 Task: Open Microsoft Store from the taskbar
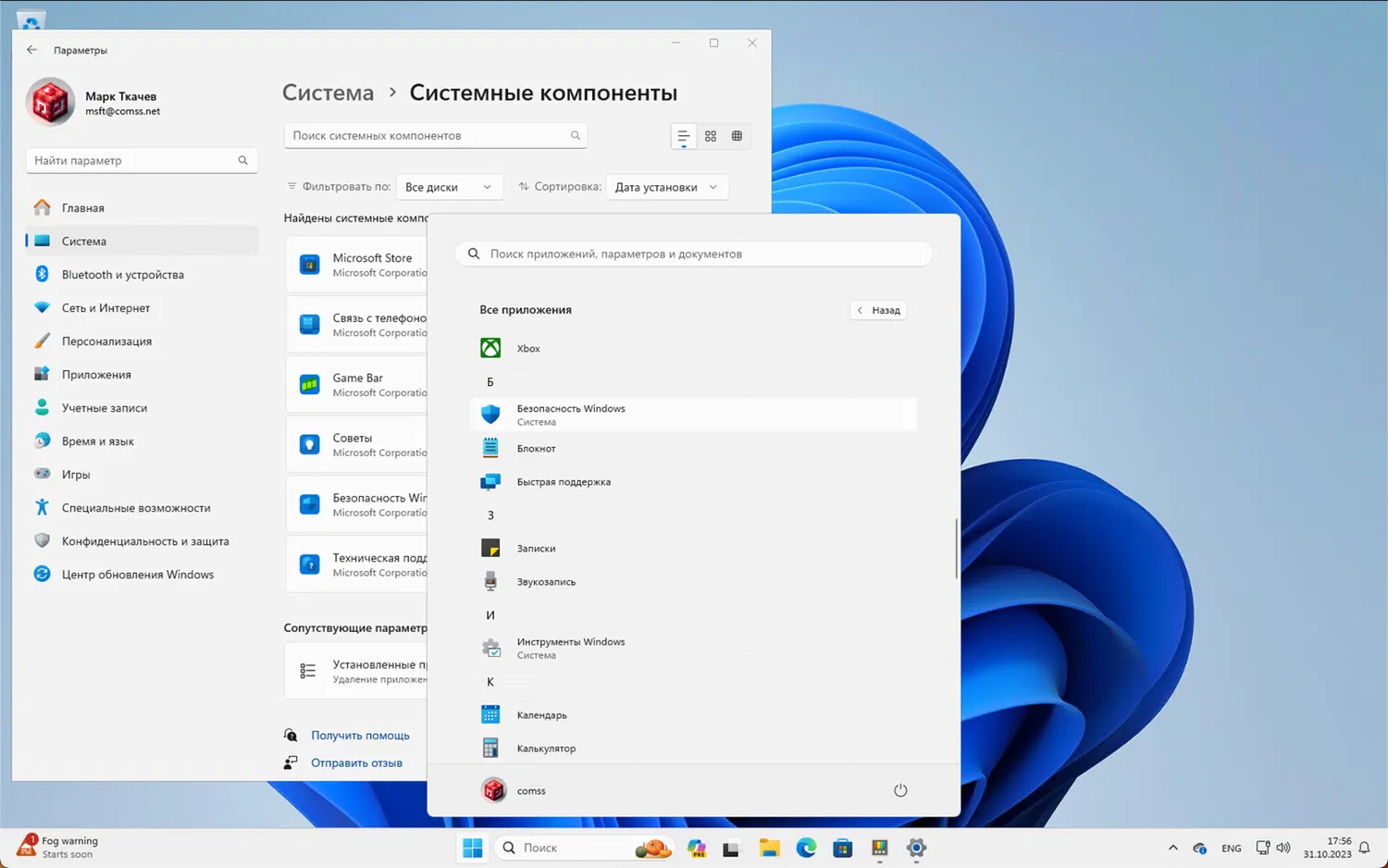[842, 848]
